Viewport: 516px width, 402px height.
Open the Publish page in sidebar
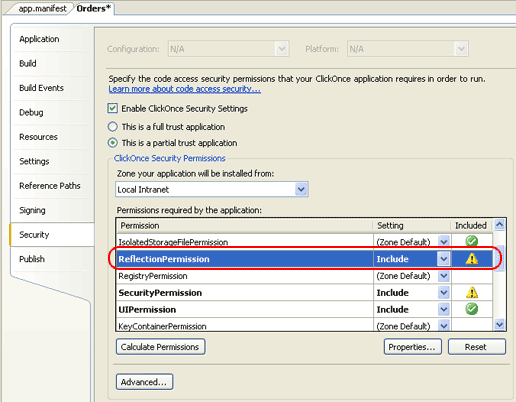click(x=32, y=259)
